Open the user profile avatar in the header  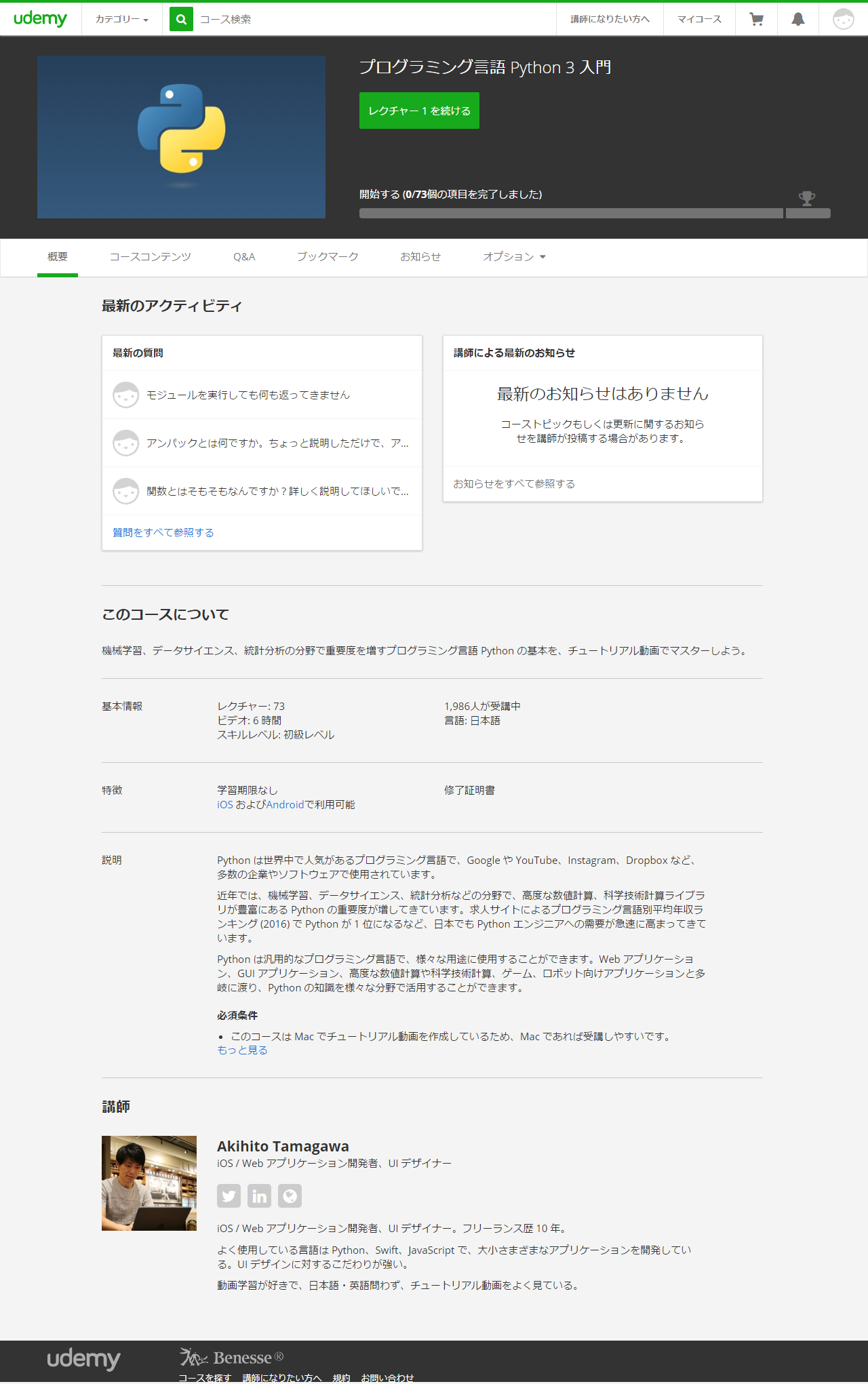(843, 20)
